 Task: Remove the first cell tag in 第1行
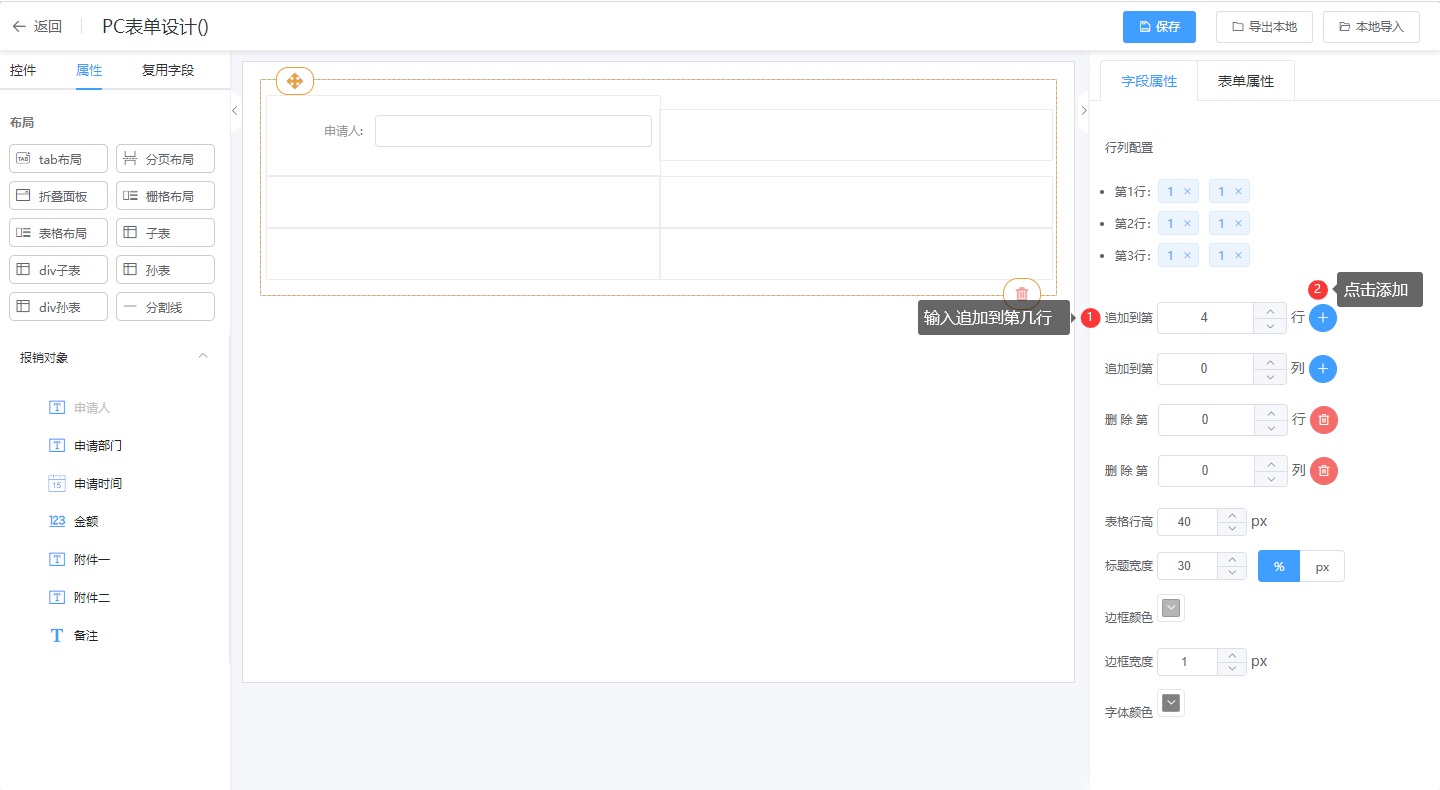click(1187, 192)
